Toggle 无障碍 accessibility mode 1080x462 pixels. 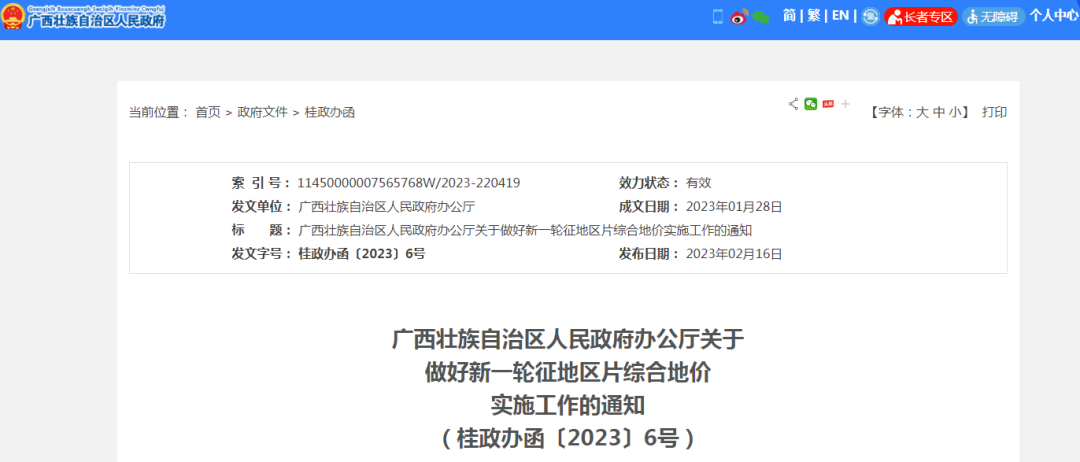994,16
